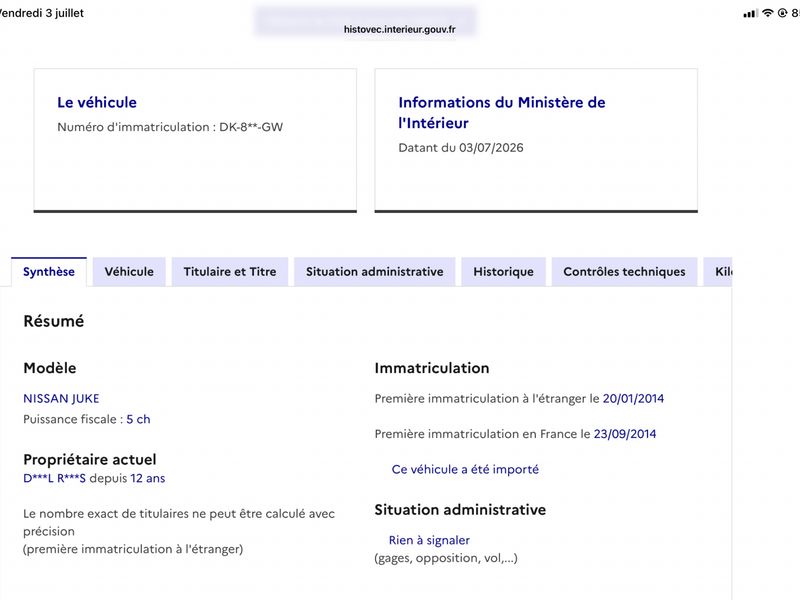Viewport: 800px width, 600px height.
Task: Click the 'Modèle' heading
Action: click(x=50, y=368)
